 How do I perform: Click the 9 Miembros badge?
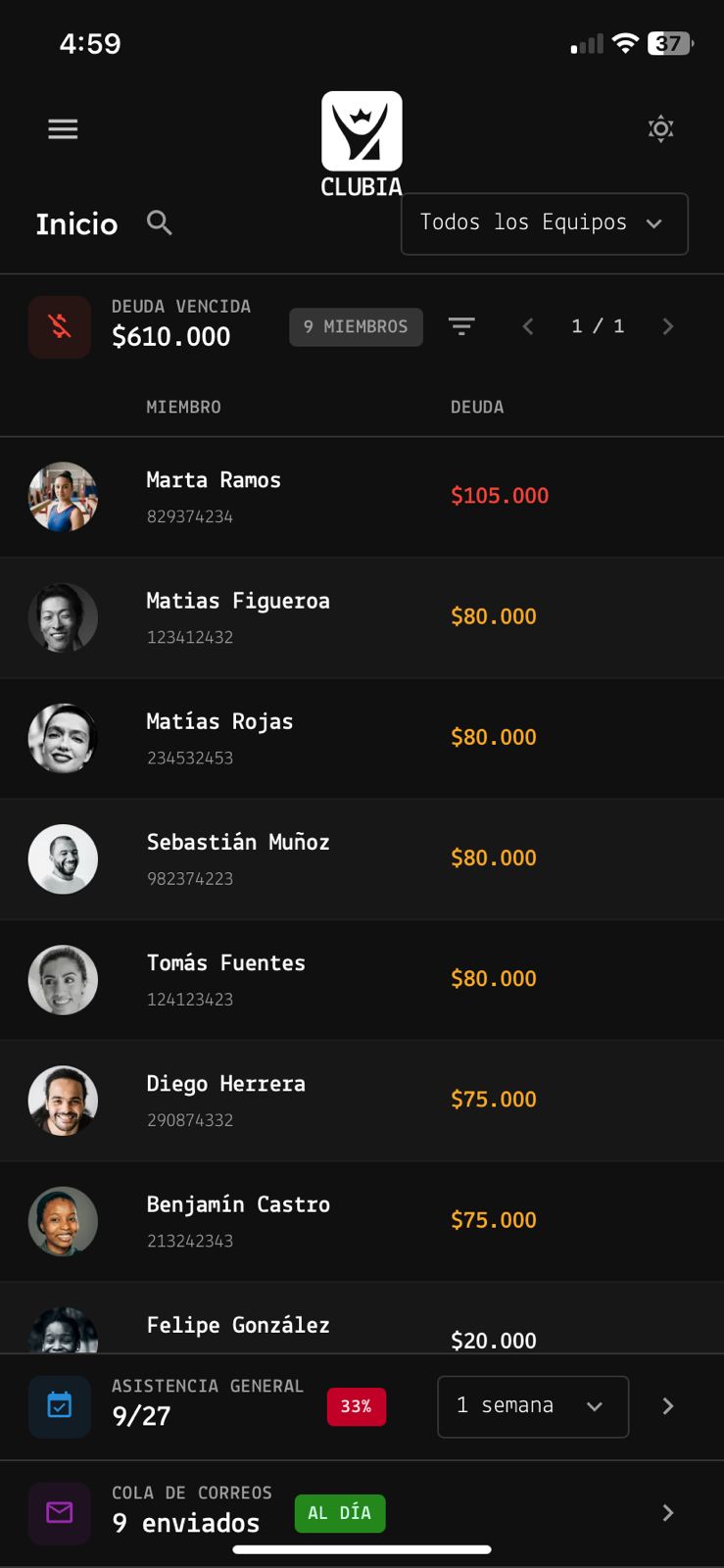(x=356, y=326)
